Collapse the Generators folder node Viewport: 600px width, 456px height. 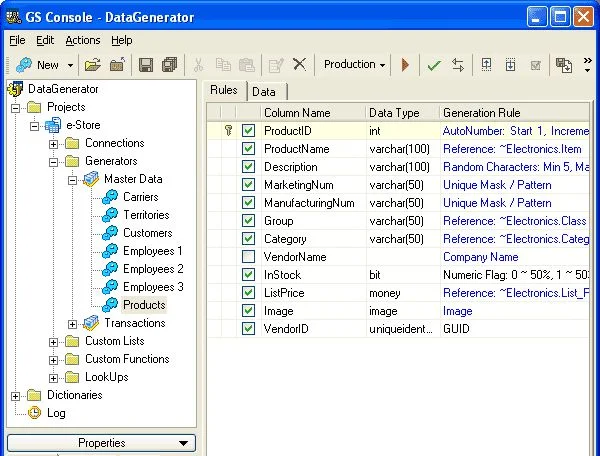click(x=54, y=162)
